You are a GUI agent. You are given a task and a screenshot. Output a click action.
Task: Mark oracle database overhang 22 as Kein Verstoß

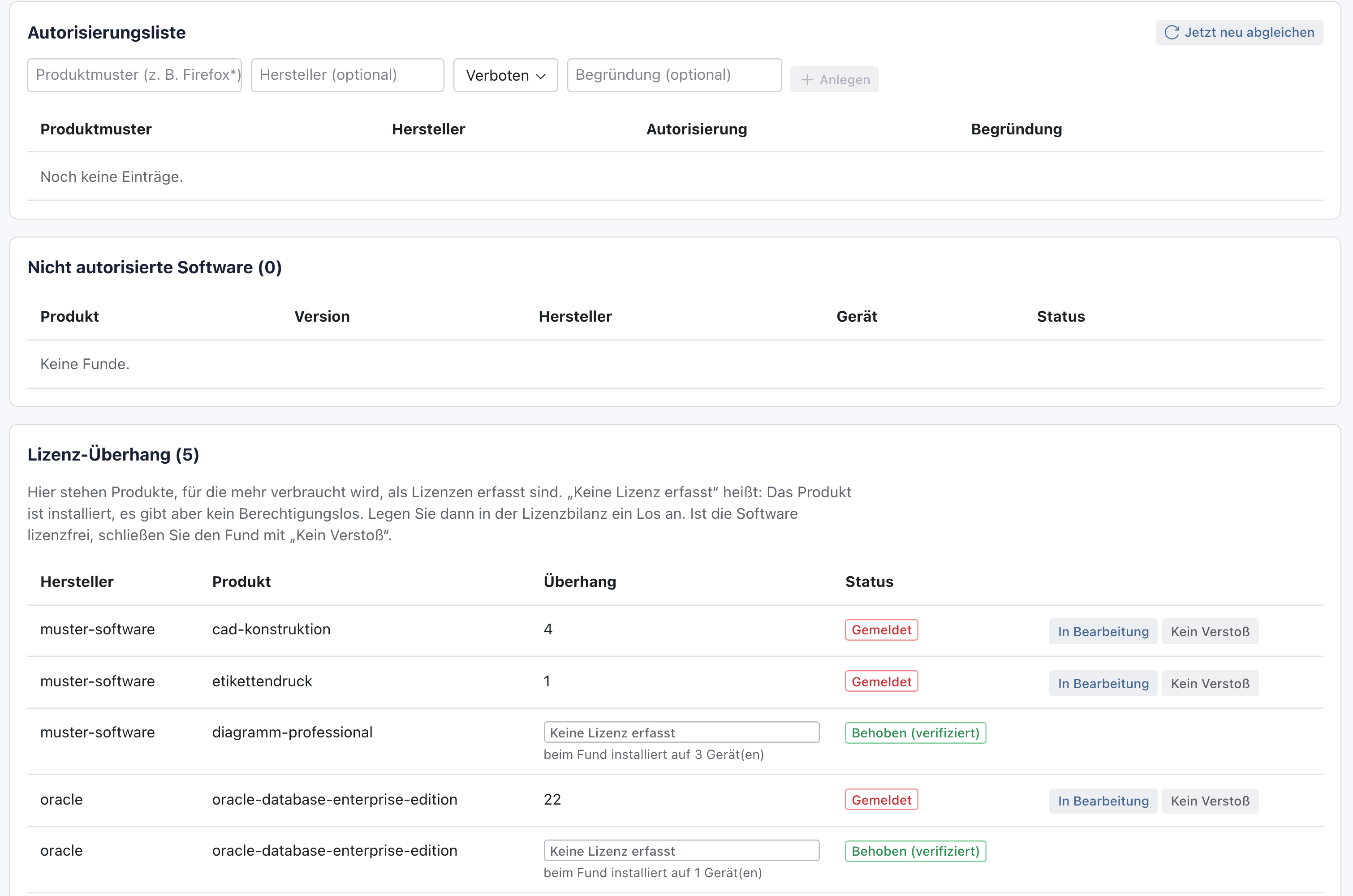1210,801
